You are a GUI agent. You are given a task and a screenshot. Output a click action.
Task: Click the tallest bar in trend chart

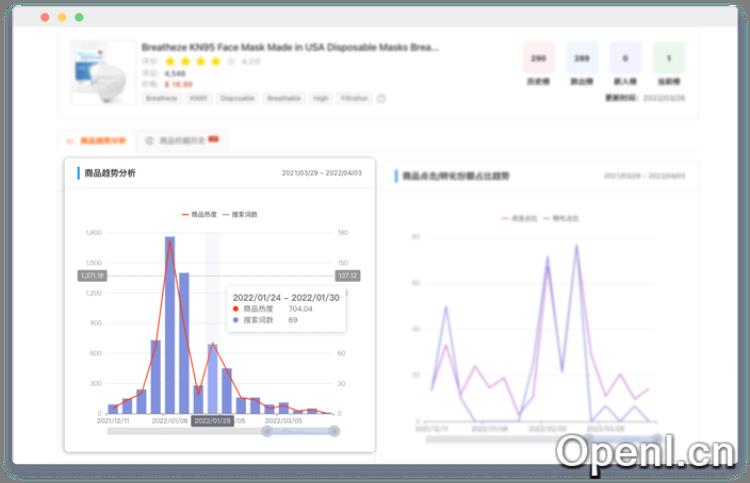coord(170,325)
